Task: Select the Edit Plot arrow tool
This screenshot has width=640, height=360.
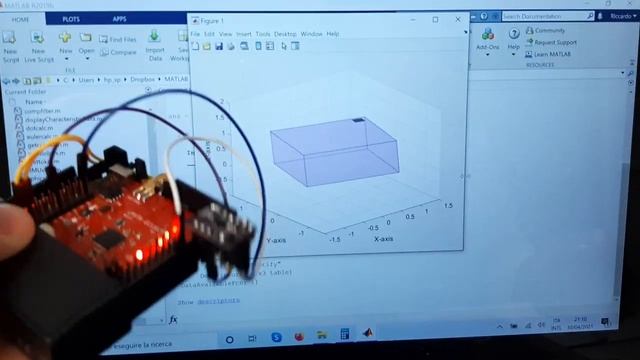Action: pyautogui.click(x=284, y=46)
